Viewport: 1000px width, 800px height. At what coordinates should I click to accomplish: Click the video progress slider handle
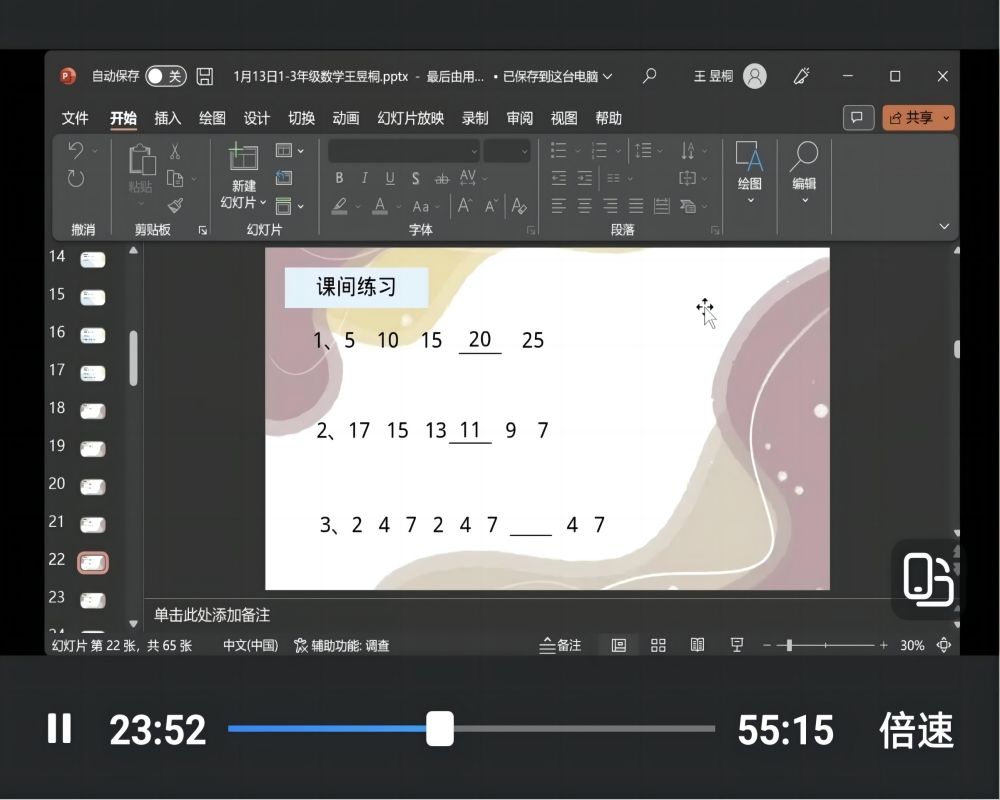coord(440,729)
